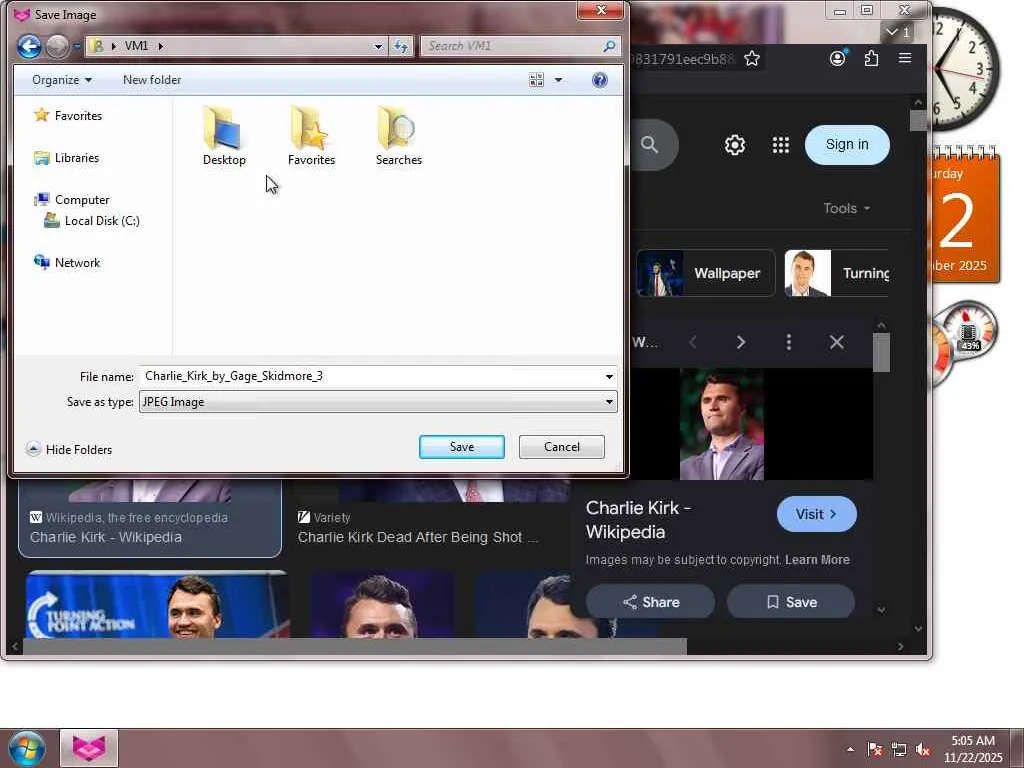Click the Share button

(650, 602)
